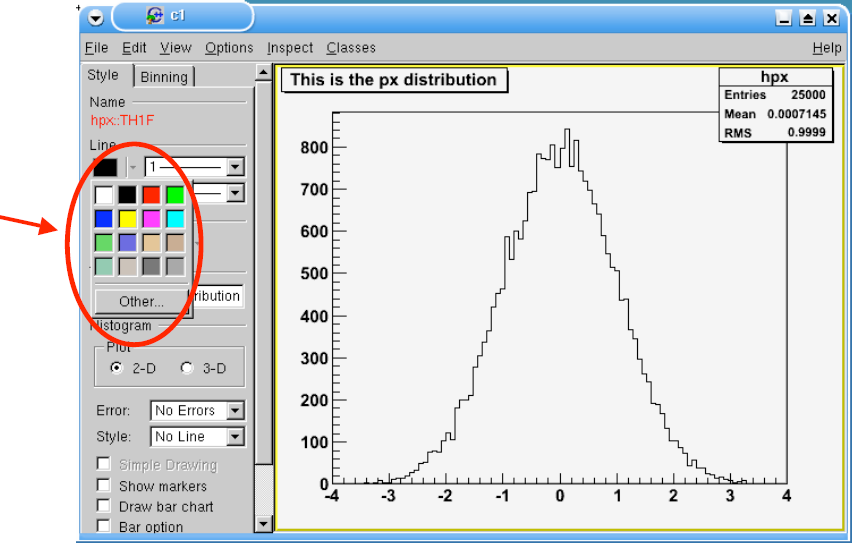Pick the periwinkle purple swatch
This screenshot has width=853, height=549.
click(x=127, y=243)
